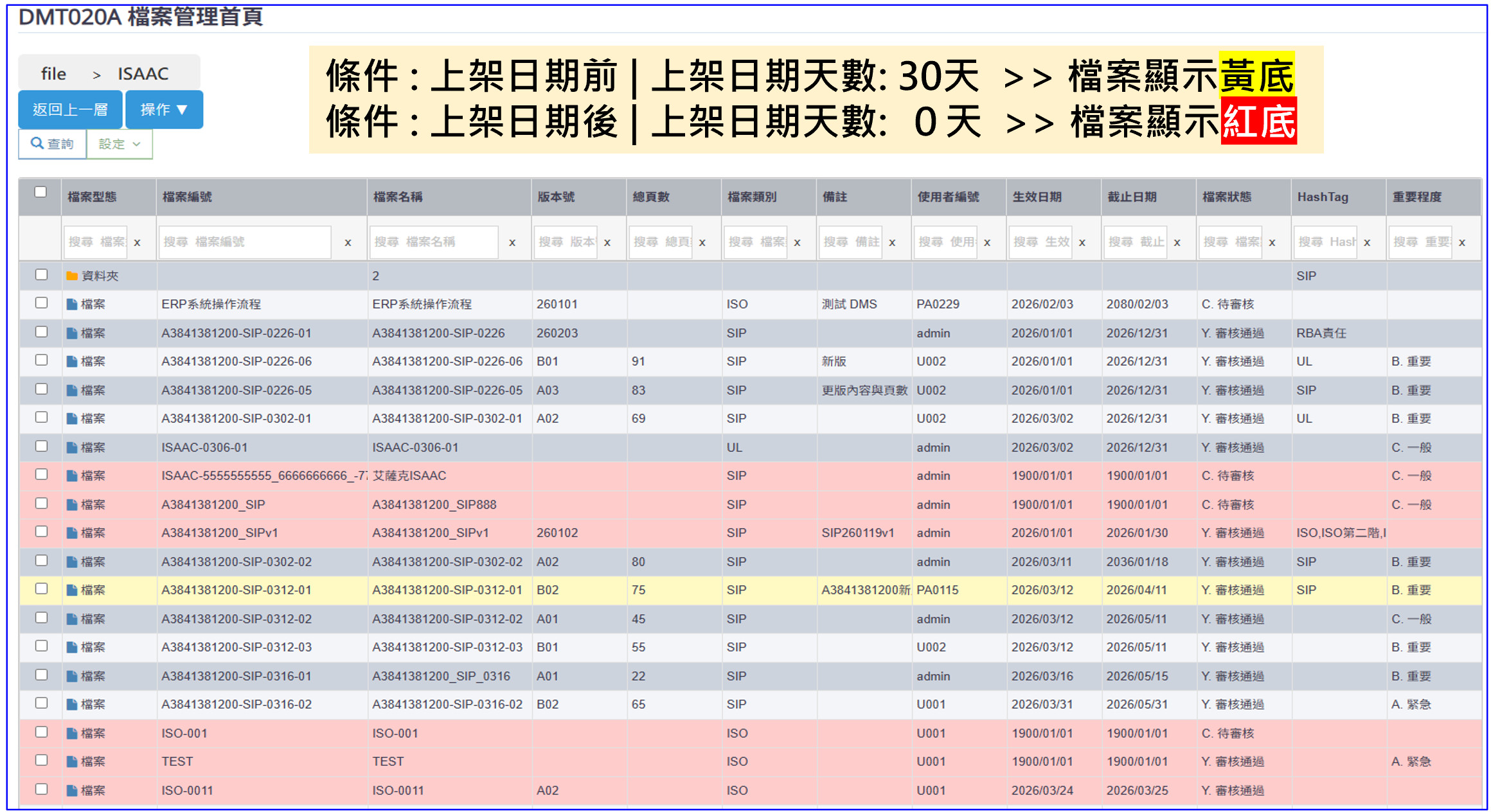Click file icon in A3841381200_SIPv1 row
The width and height of the screenshot is (1491, 812).
coord(72,533)
